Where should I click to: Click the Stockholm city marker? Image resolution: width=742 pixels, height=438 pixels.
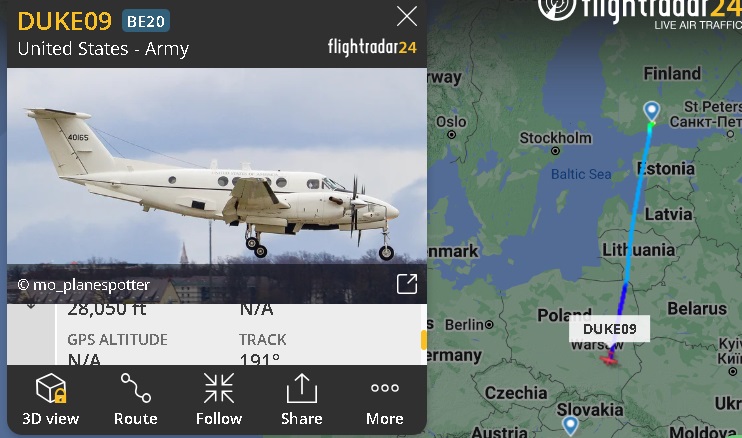(x=556, y=151)
